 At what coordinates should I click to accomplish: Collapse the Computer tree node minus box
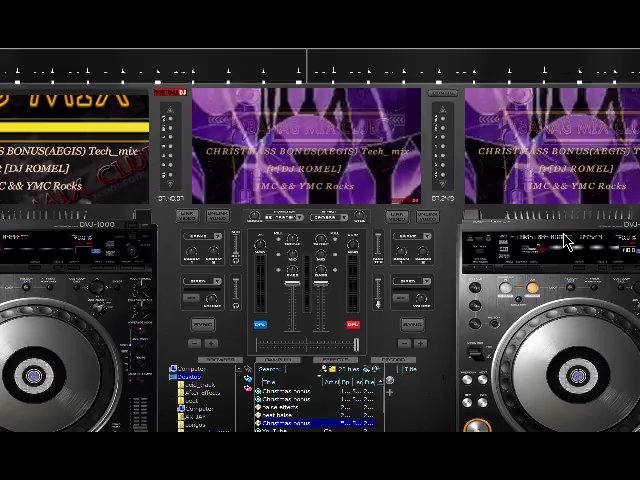pyautogui.click(x=238, y=369)
